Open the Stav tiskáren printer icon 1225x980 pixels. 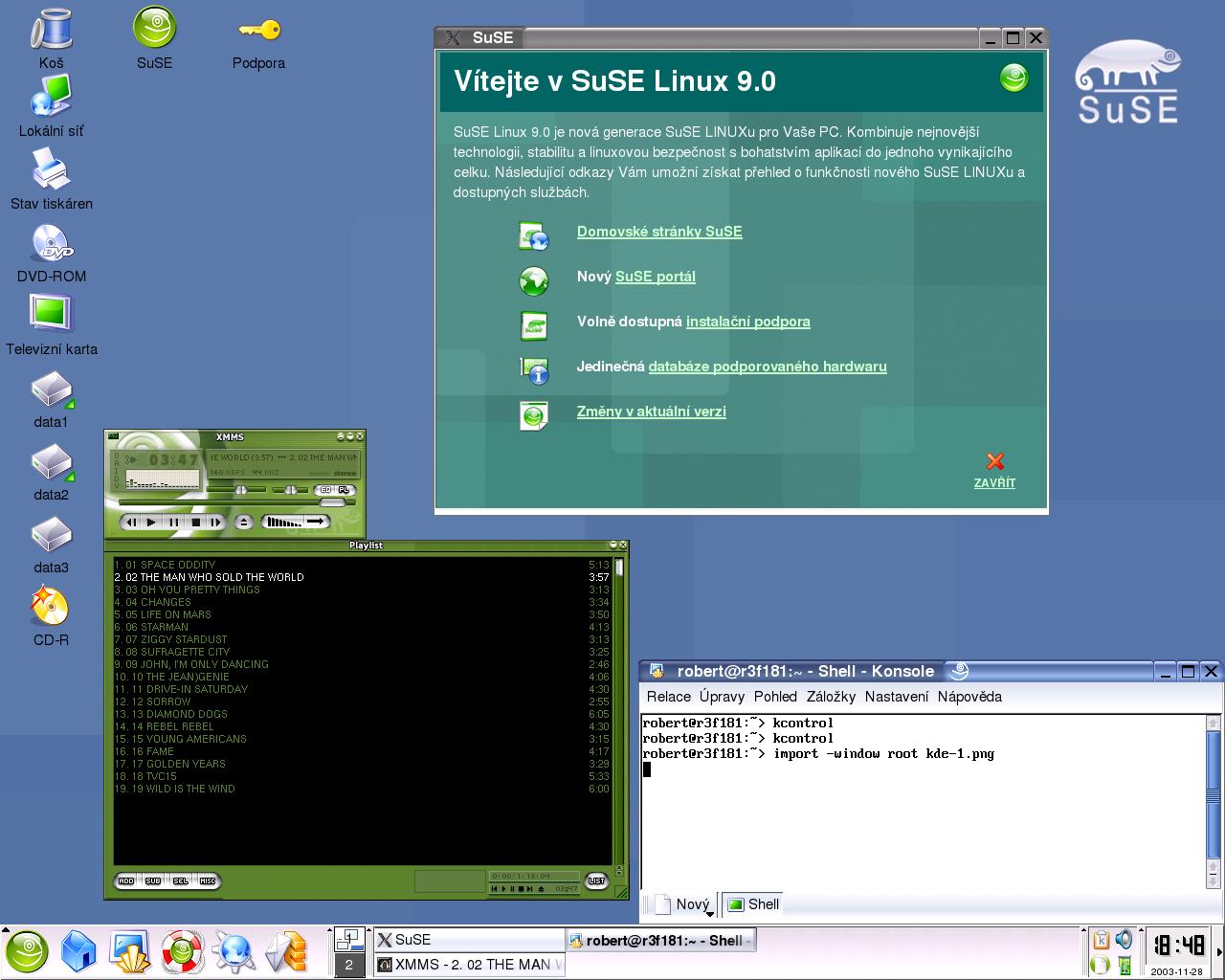click(52, 179)
